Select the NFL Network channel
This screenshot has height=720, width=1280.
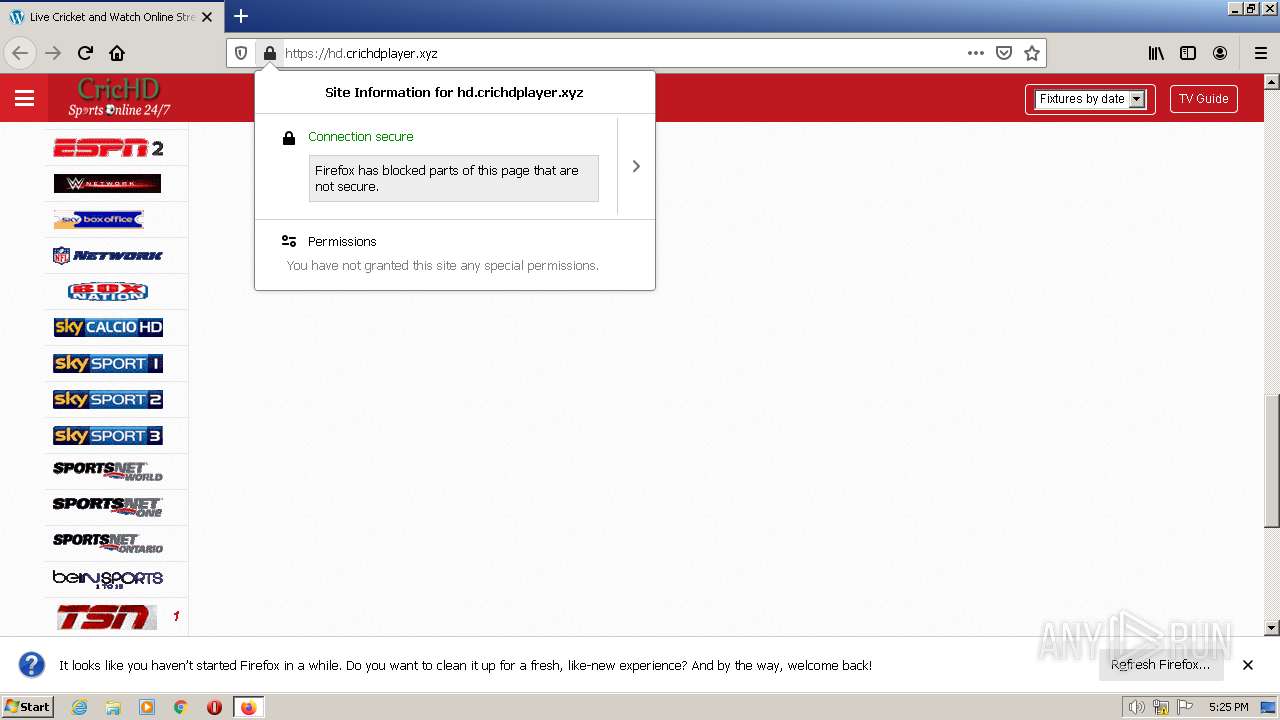pyautogui.click(x=107, y=256)
